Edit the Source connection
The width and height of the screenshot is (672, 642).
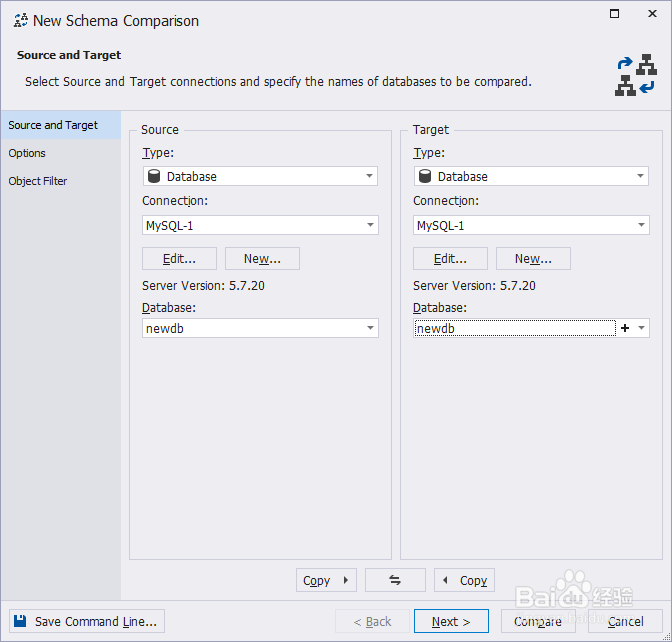pos(180,259)
